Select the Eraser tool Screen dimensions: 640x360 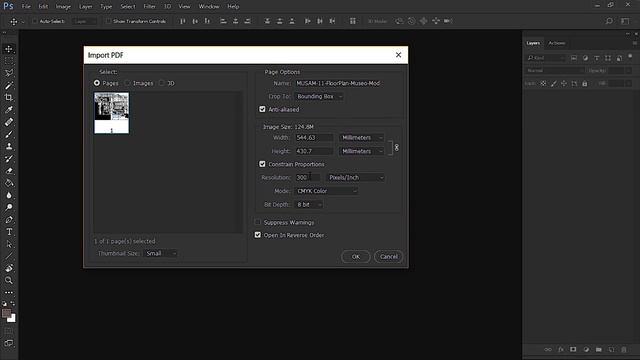coord(9,171)
